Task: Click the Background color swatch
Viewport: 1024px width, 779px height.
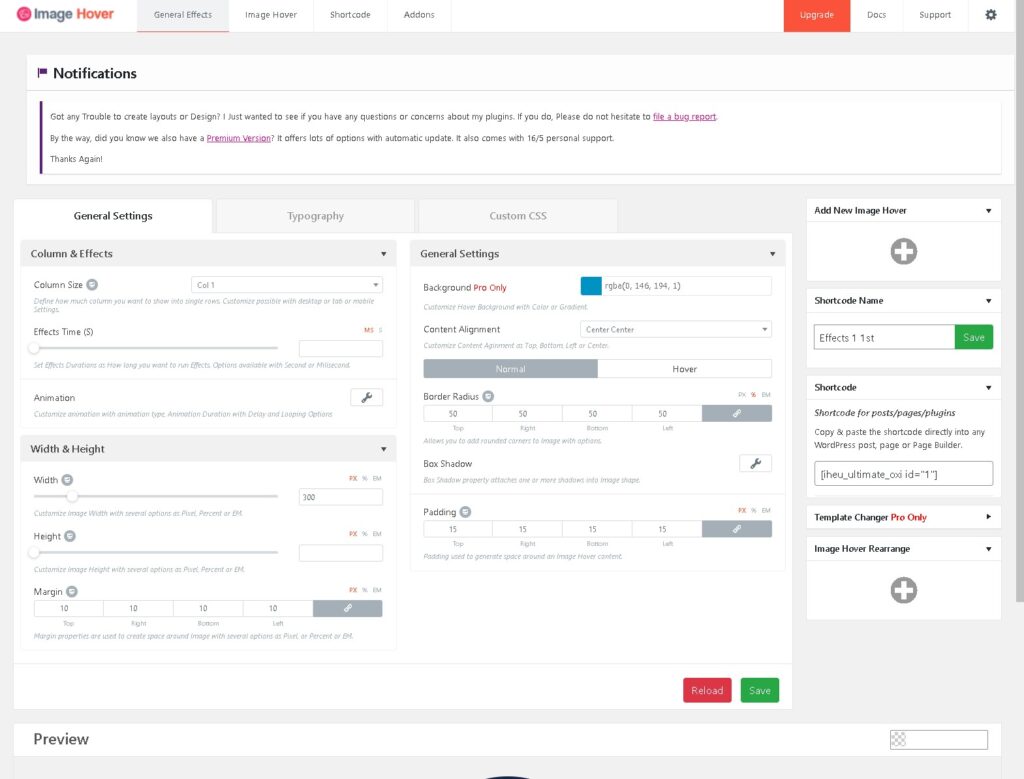Action: (x=591, y=287)
